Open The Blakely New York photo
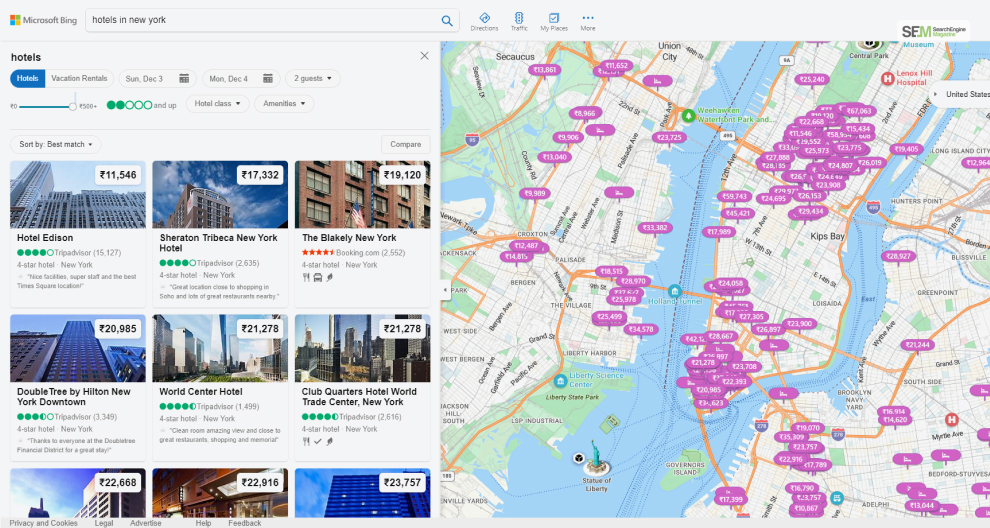990x528 pixels. click(x=362, y=195)
